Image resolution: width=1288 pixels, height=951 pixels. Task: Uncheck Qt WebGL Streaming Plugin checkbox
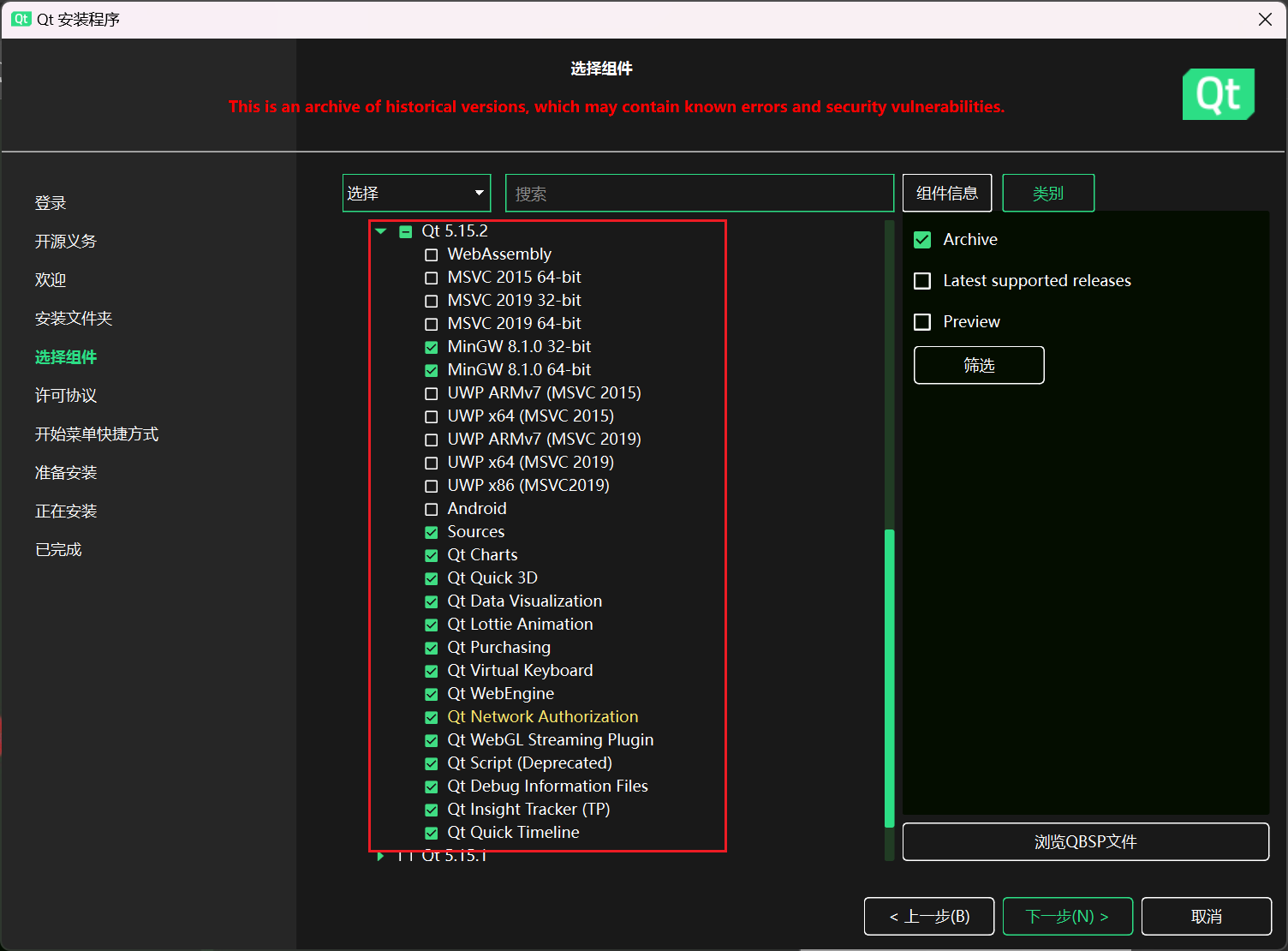pyautogui.click(x=432, y=740)
